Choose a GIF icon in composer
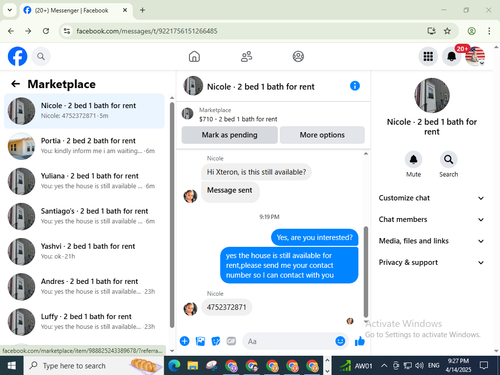Screen dimensions: 500x375 (x=231, y=341)
